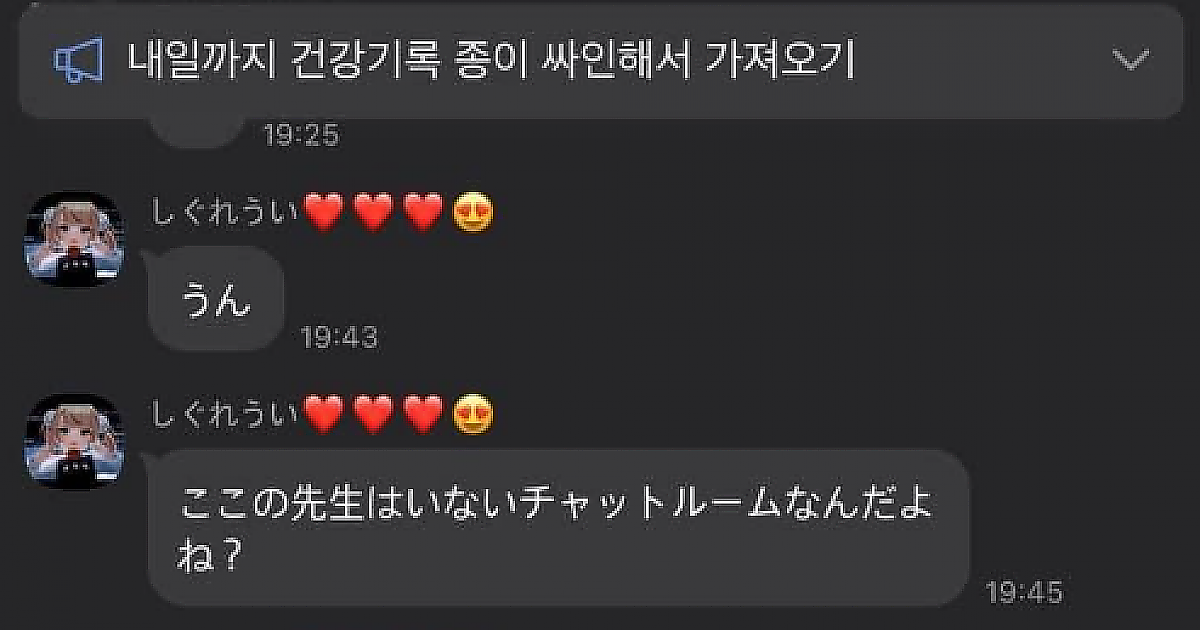Click the first red heart after the upper しくれうい
Image resolution: width=1200 pixels, height=630 pixels.
click(x=323, y=213)
